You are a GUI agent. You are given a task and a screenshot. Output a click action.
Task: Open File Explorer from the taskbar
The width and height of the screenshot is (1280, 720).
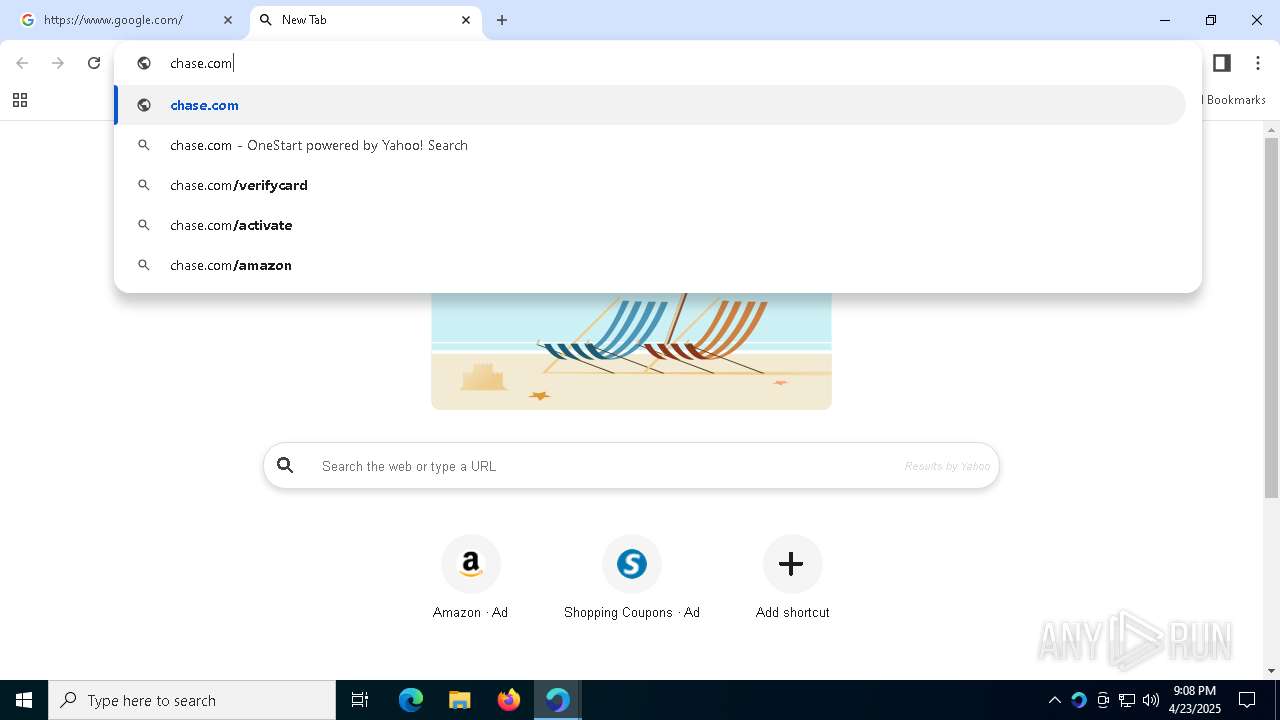460,700
